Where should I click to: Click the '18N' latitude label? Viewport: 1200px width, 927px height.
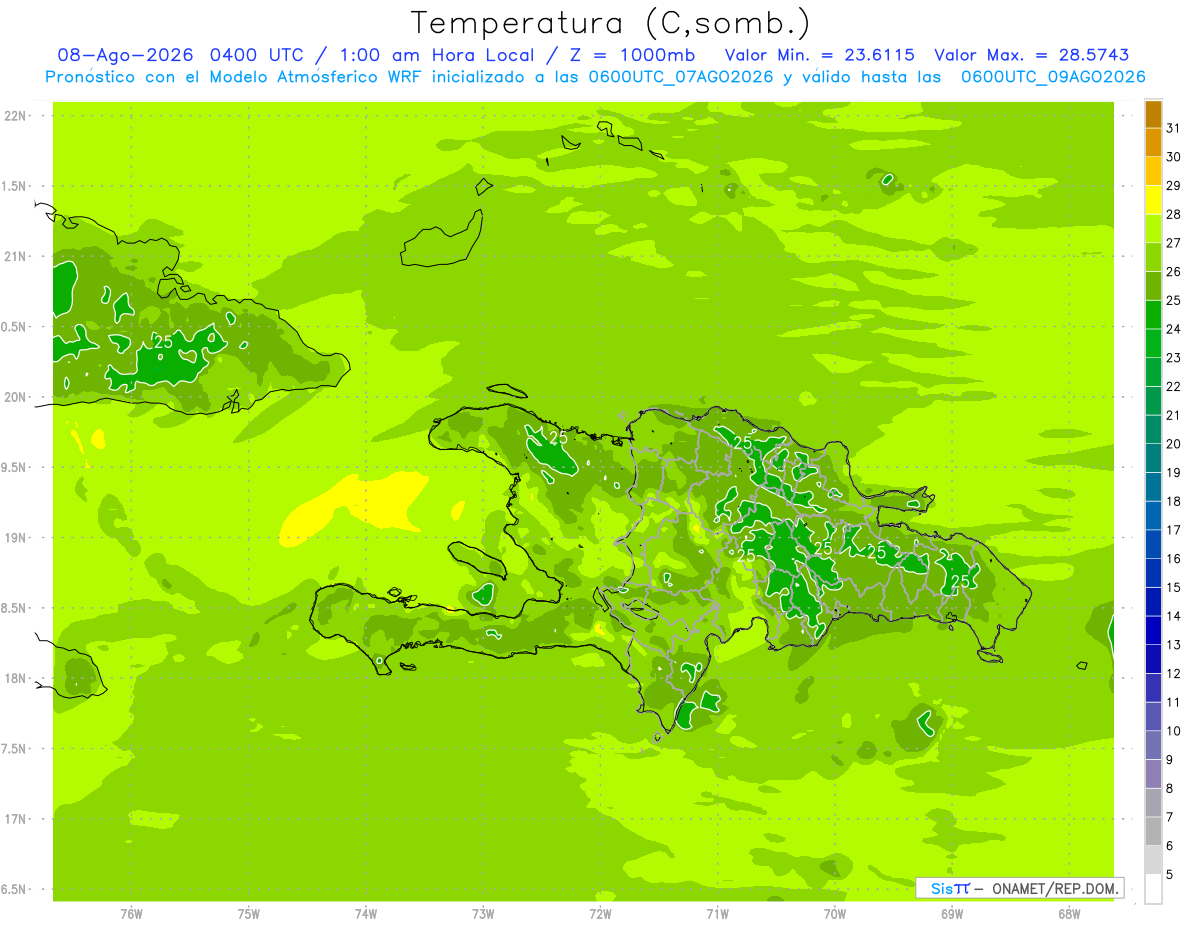coord(15,679)
